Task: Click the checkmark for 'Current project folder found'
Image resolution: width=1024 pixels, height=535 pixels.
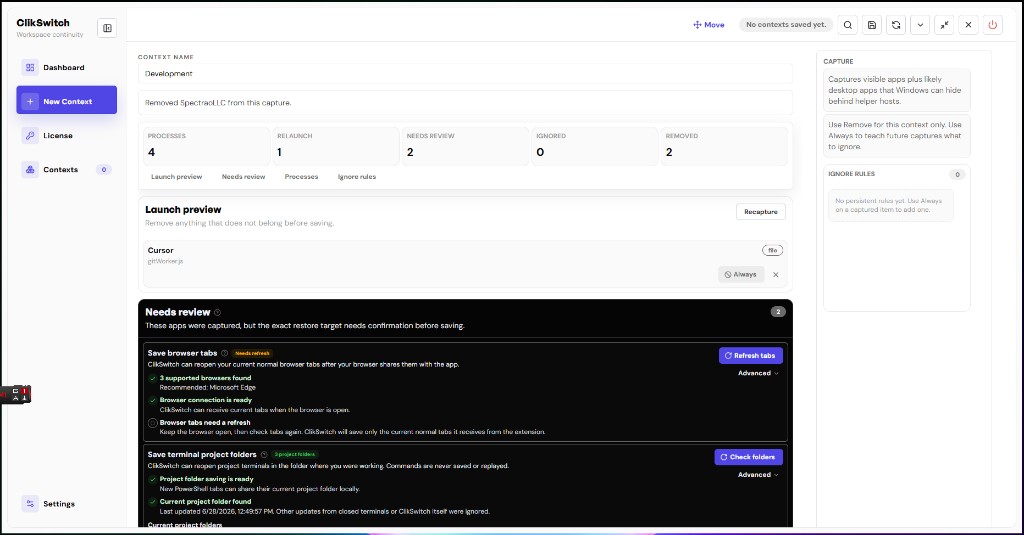Action: click(153, 502)
